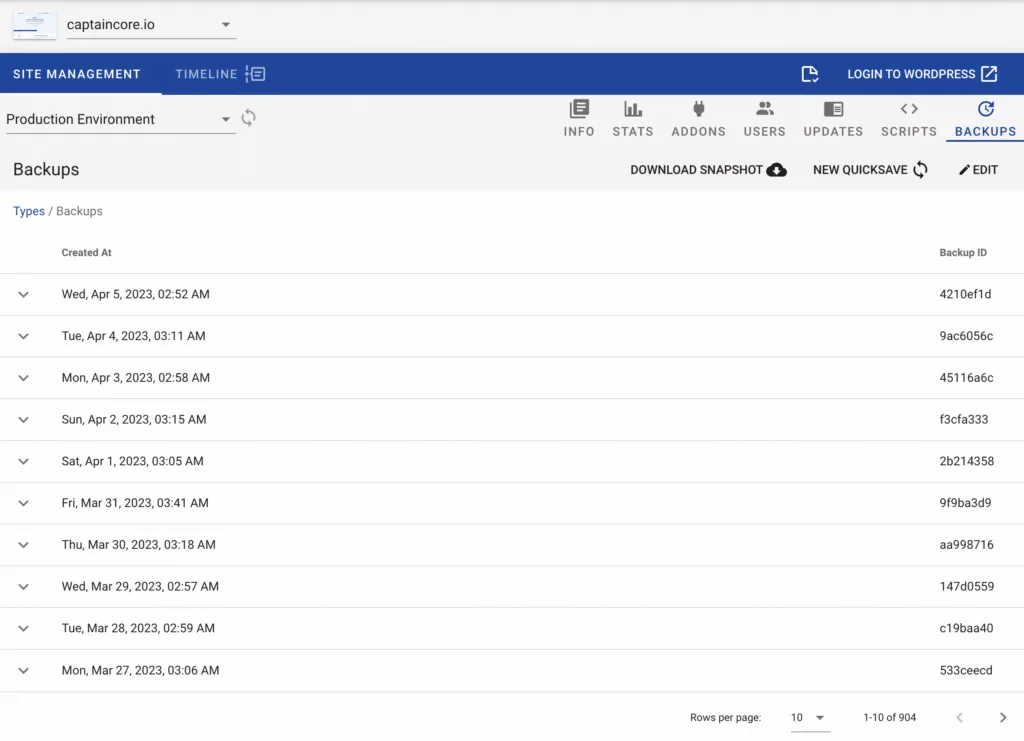
Task: Click the file export icon beside Login
Action: pos(810,73)
